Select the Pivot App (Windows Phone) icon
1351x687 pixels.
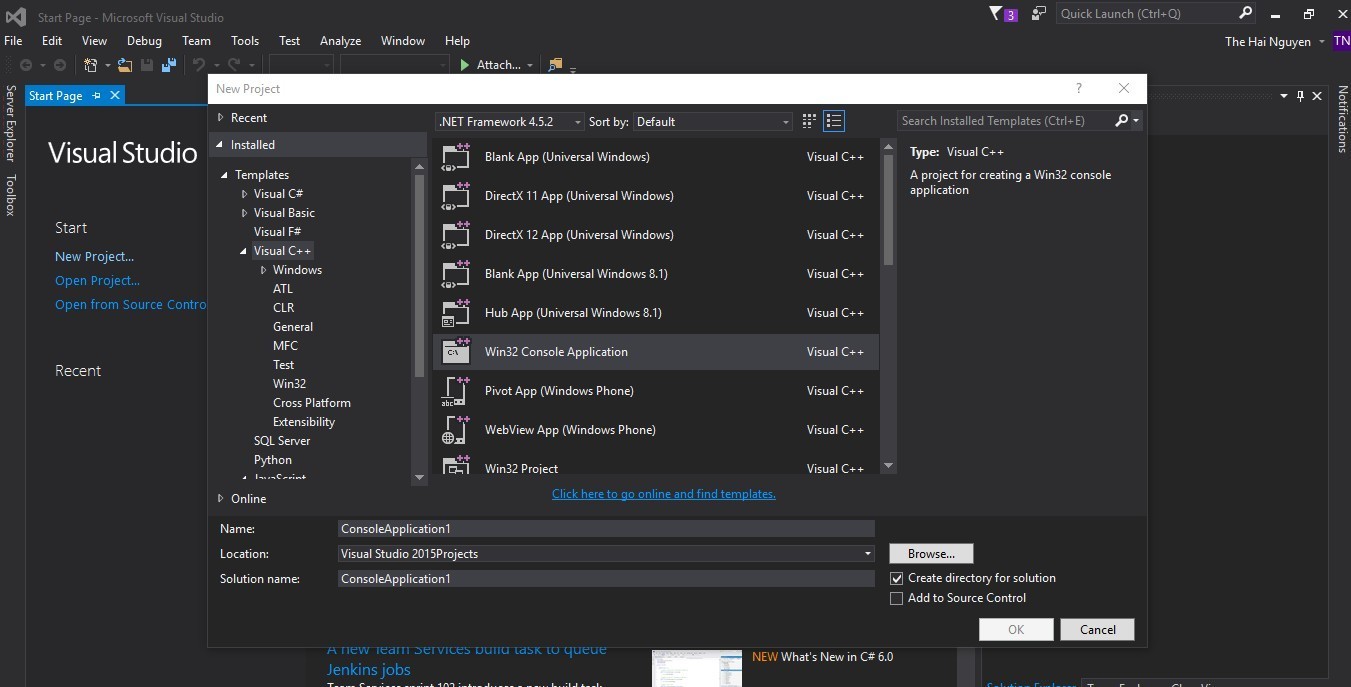tap(456, 391)
